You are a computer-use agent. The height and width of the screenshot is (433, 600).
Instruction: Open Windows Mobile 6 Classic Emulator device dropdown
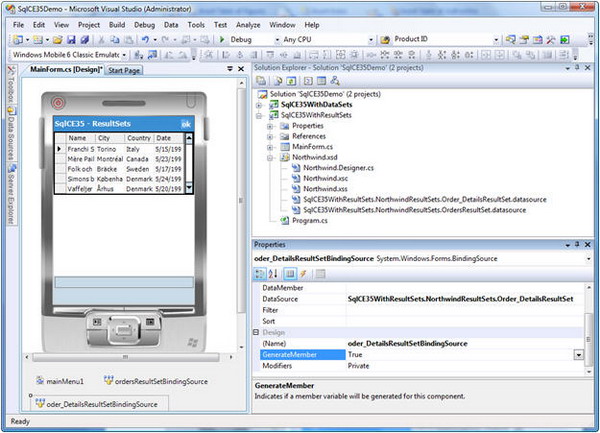(x=124, y=55)
